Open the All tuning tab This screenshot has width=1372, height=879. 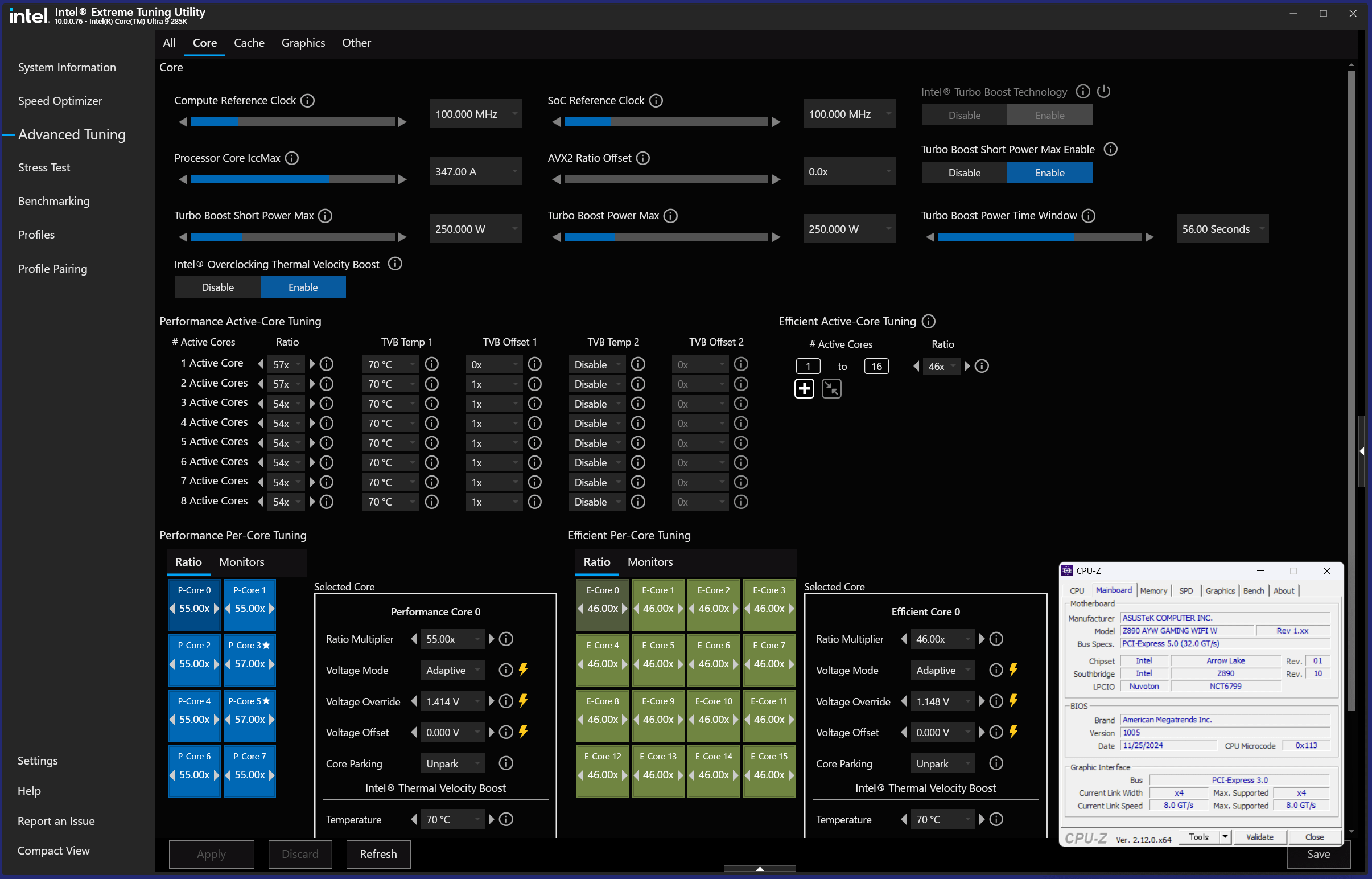(x=170, y=43)
